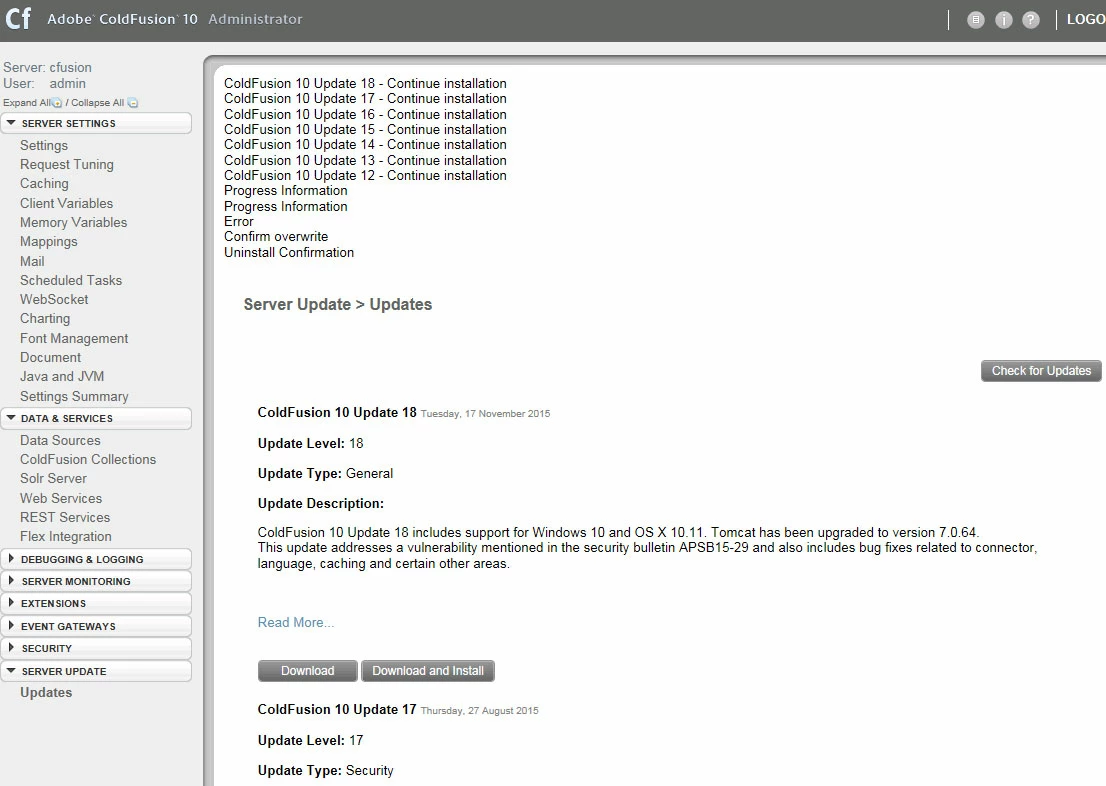The image size is (1106, 786).
Task: Click the Logout link in header
Action: coord(1086,19)
